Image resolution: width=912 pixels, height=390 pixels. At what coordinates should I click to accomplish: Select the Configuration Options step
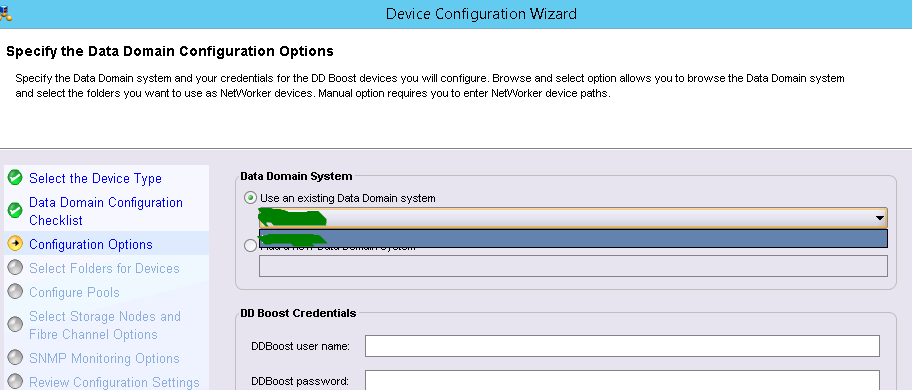[x=91, y=244]
